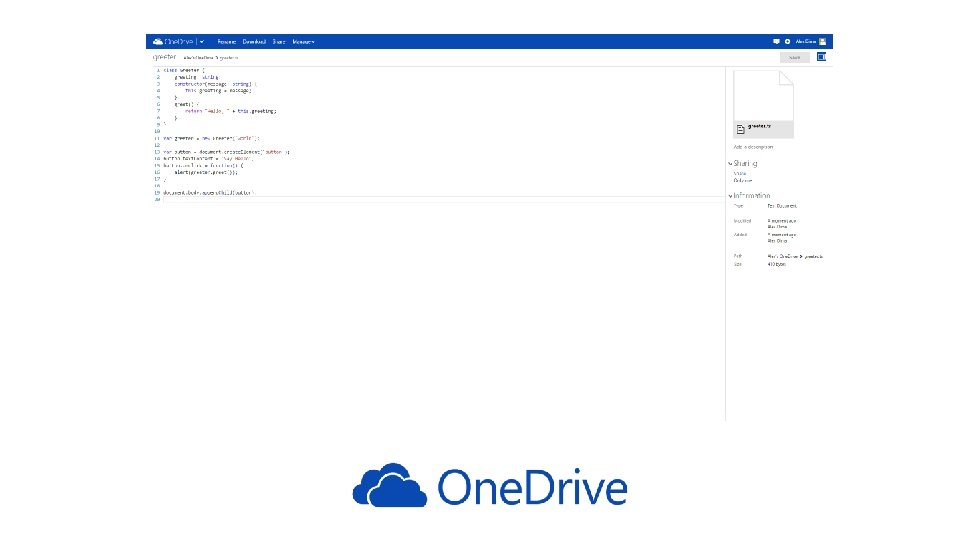Click the greeter file title

(x=164, y=57)
